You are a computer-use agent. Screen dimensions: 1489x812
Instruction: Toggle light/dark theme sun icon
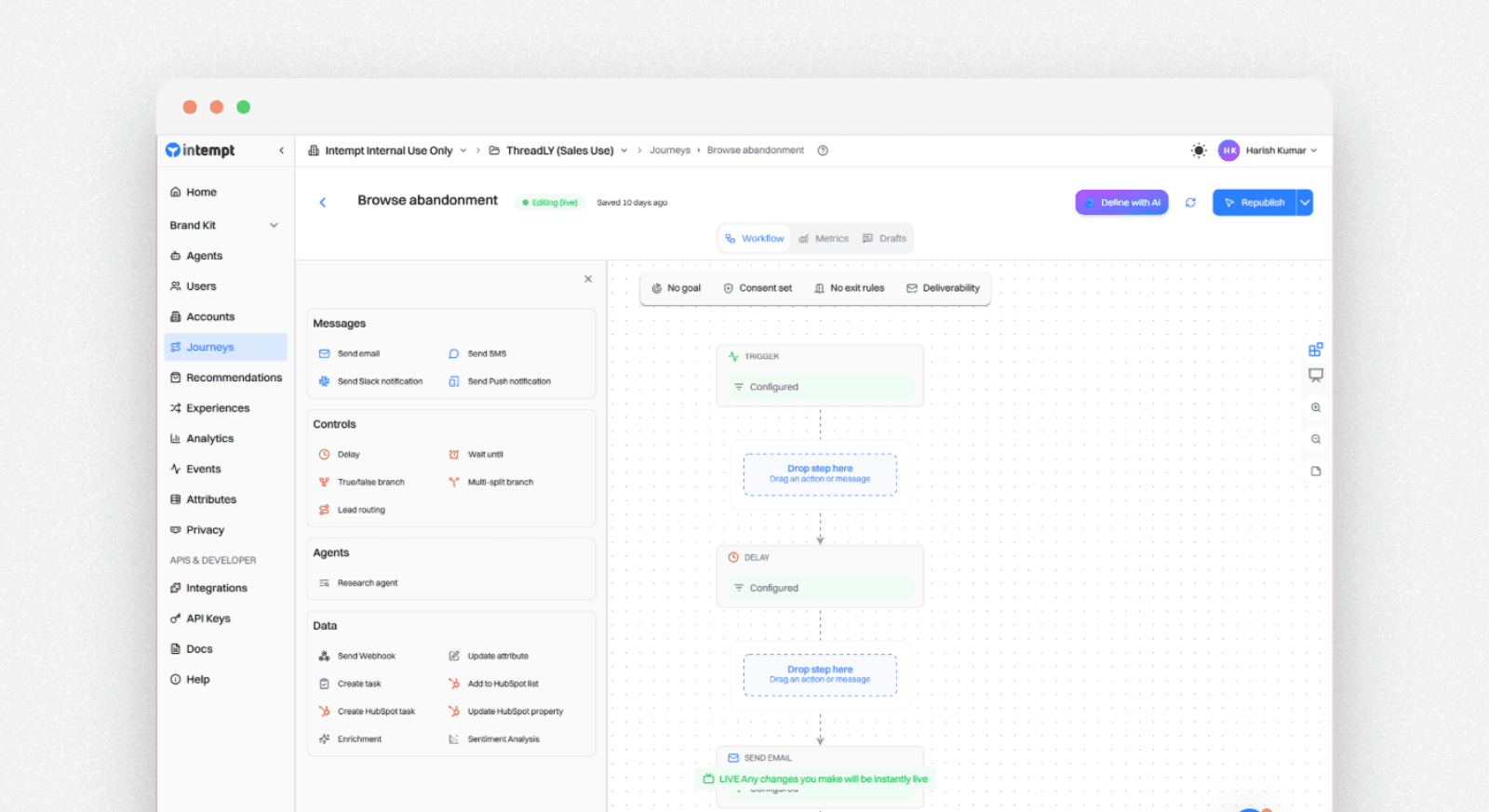click(x=1199, y=151)
